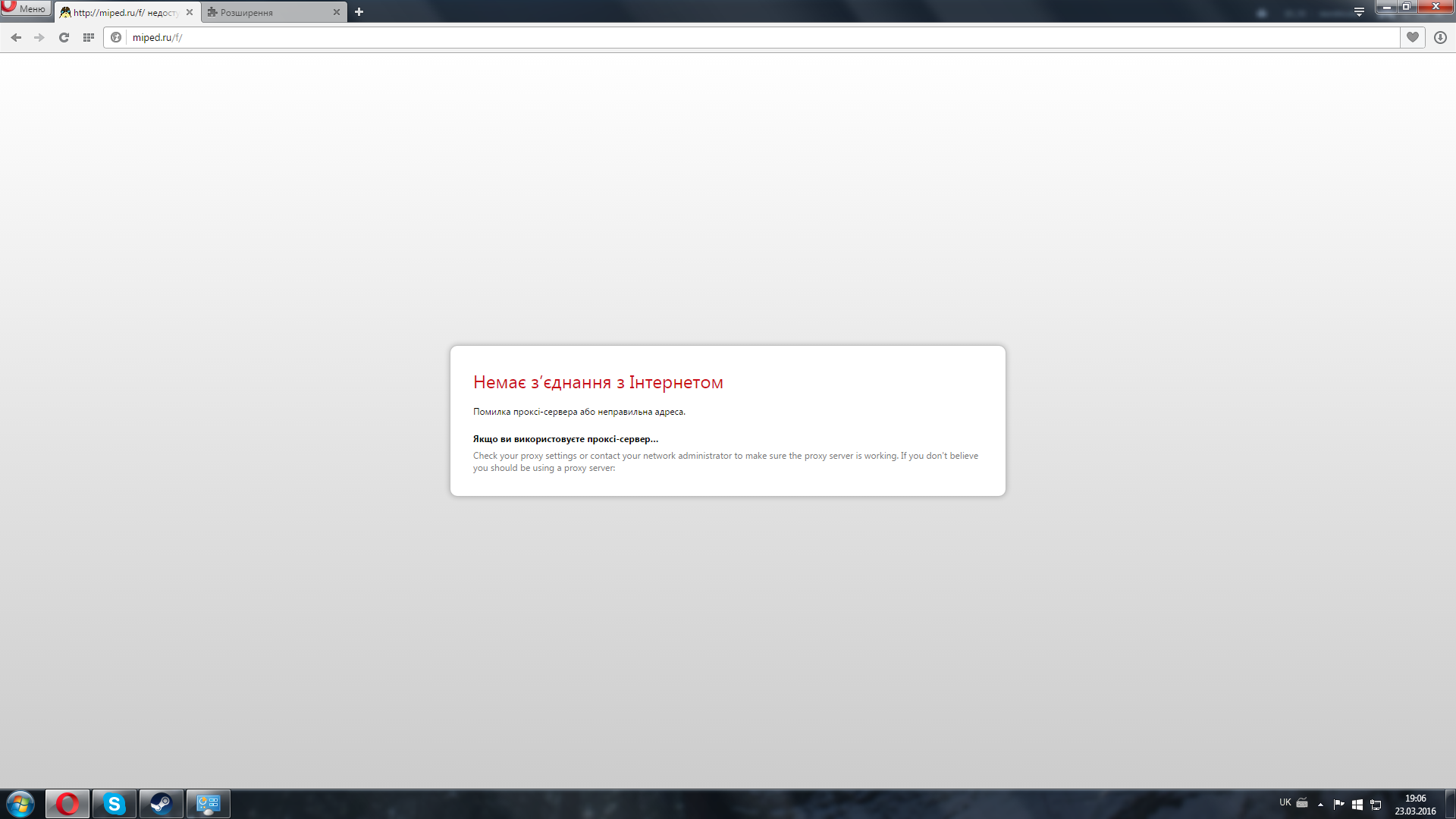Restore down the Opera window

[x=1406, y=7]
